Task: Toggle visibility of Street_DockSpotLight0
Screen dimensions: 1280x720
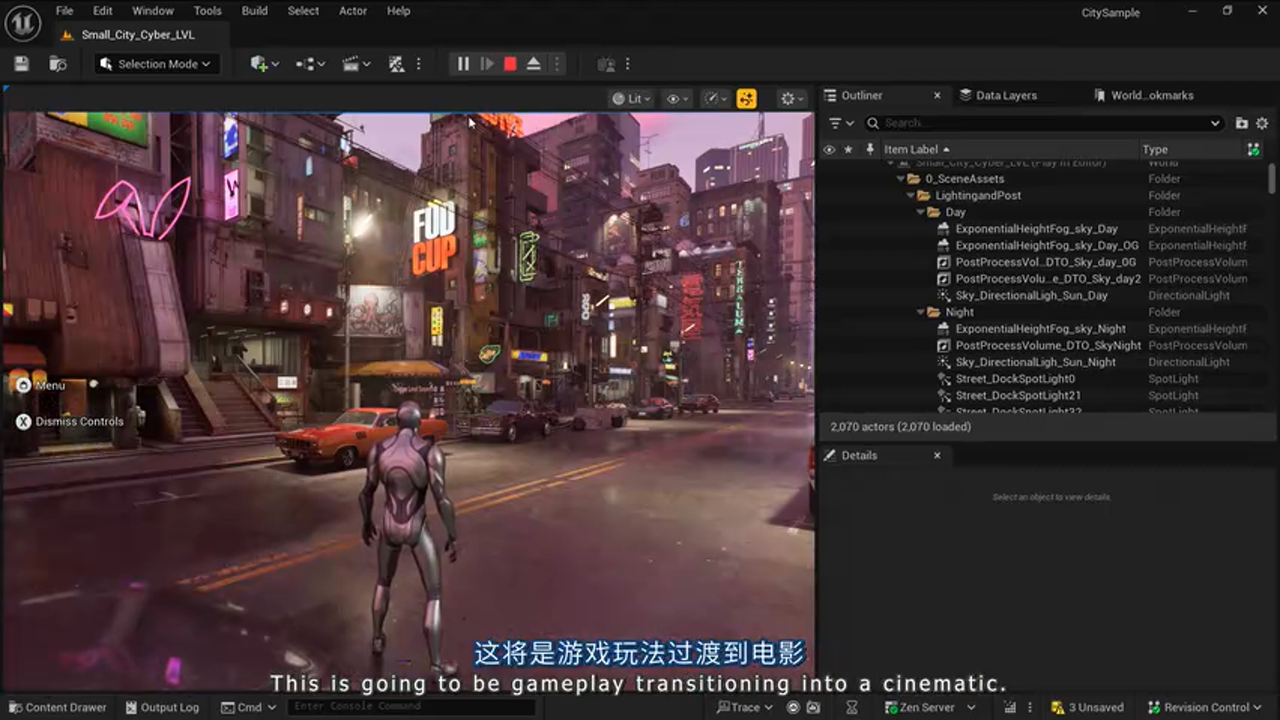Action: click(830, 378)
